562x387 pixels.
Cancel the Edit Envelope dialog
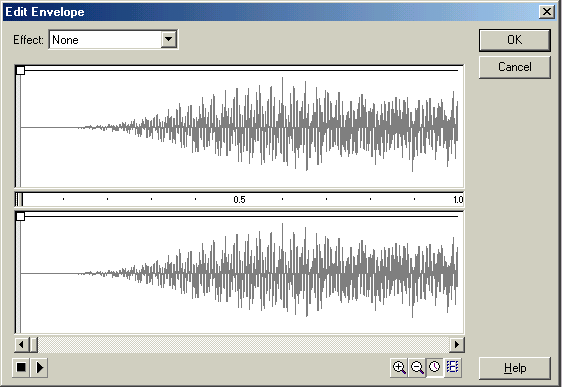515,67
